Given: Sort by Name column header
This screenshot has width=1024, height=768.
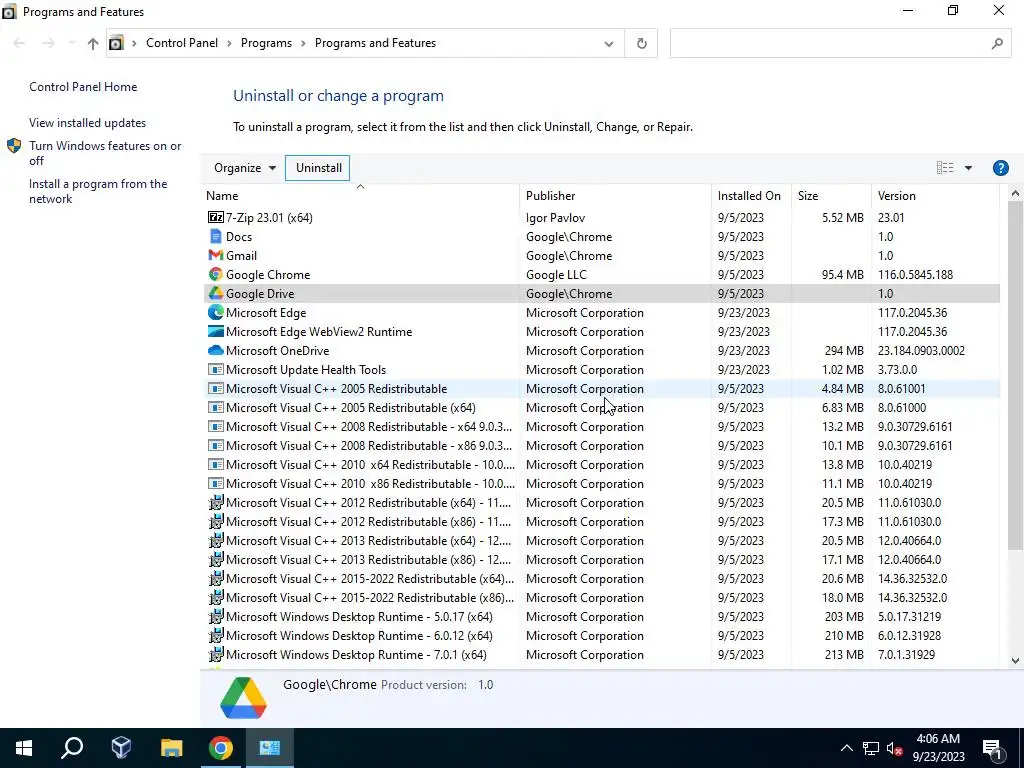Looking at the screenshot, I should pyautogui.click(x=360, y=196).
